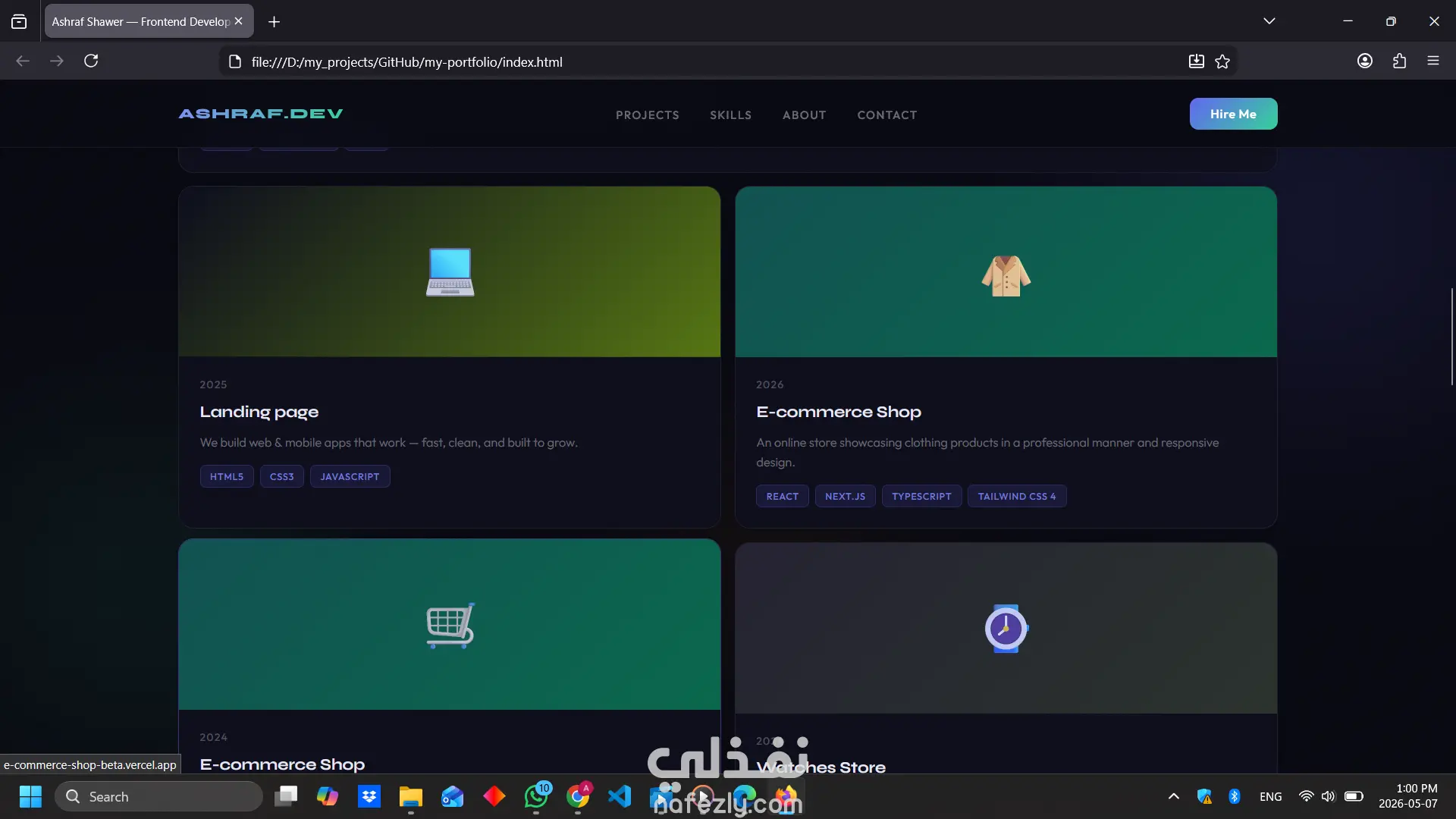Image resolution: width=1456 pixels, height=819 pixels.
Task: Open Outlook from the taskbar
Action: (x=453, y=796)
